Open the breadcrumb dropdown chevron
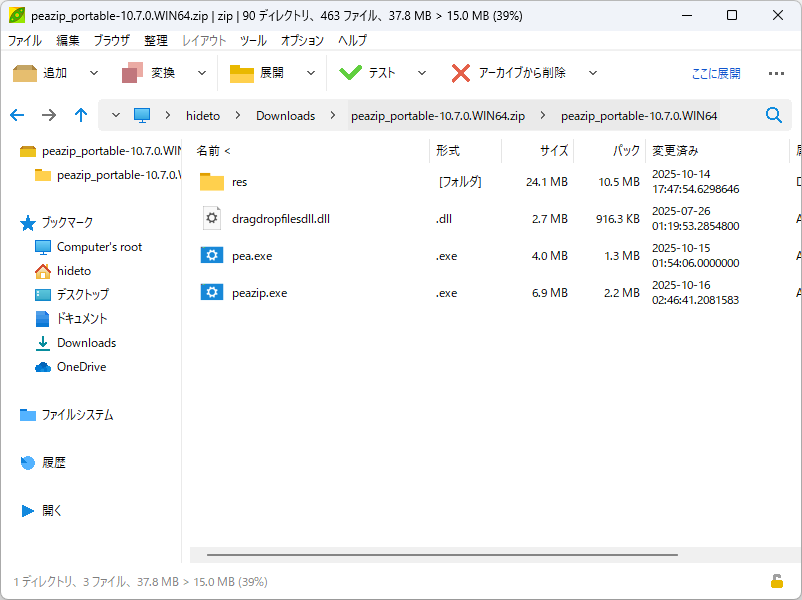Screen dimensions: 802x600 115,115
